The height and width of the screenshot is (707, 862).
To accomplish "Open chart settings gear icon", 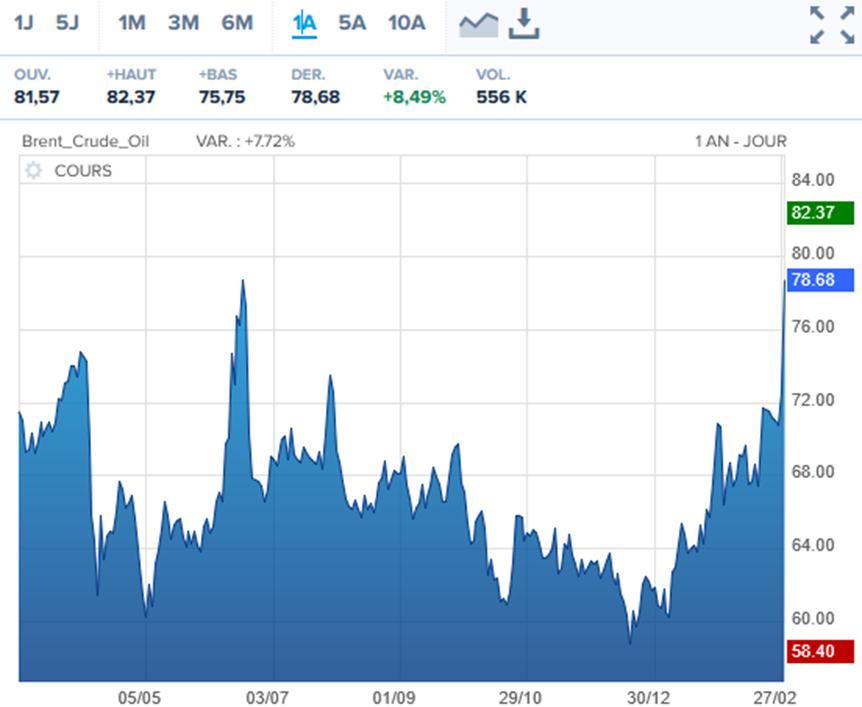I will point(34,171).
